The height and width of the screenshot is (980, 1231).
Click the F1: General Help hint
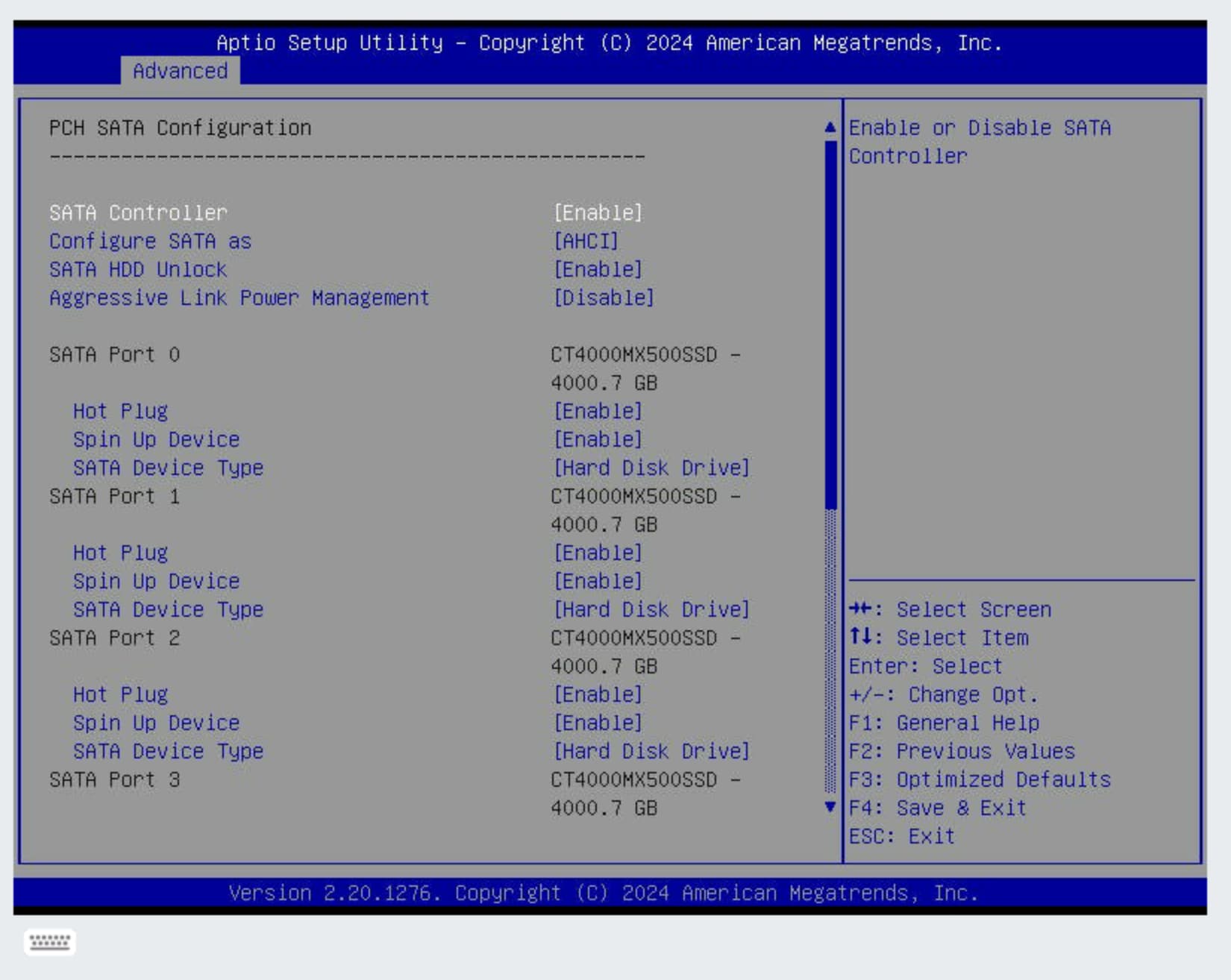coord(944,723)
